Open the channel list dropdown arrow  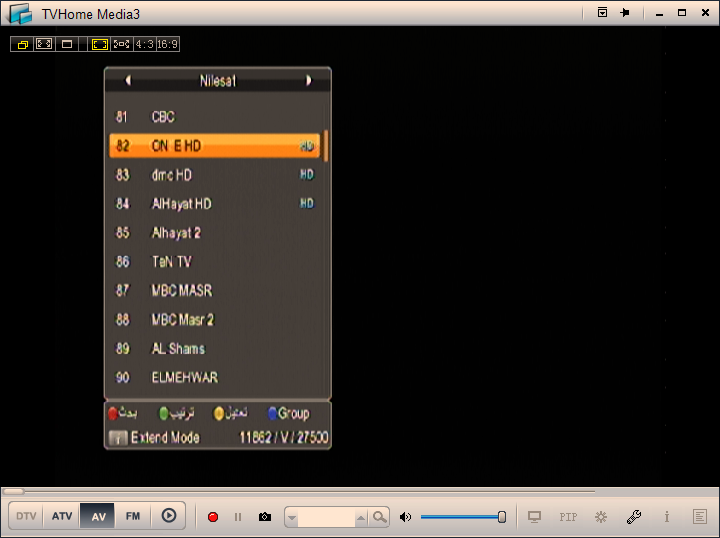pyautogui.click(x=292, y=517)
